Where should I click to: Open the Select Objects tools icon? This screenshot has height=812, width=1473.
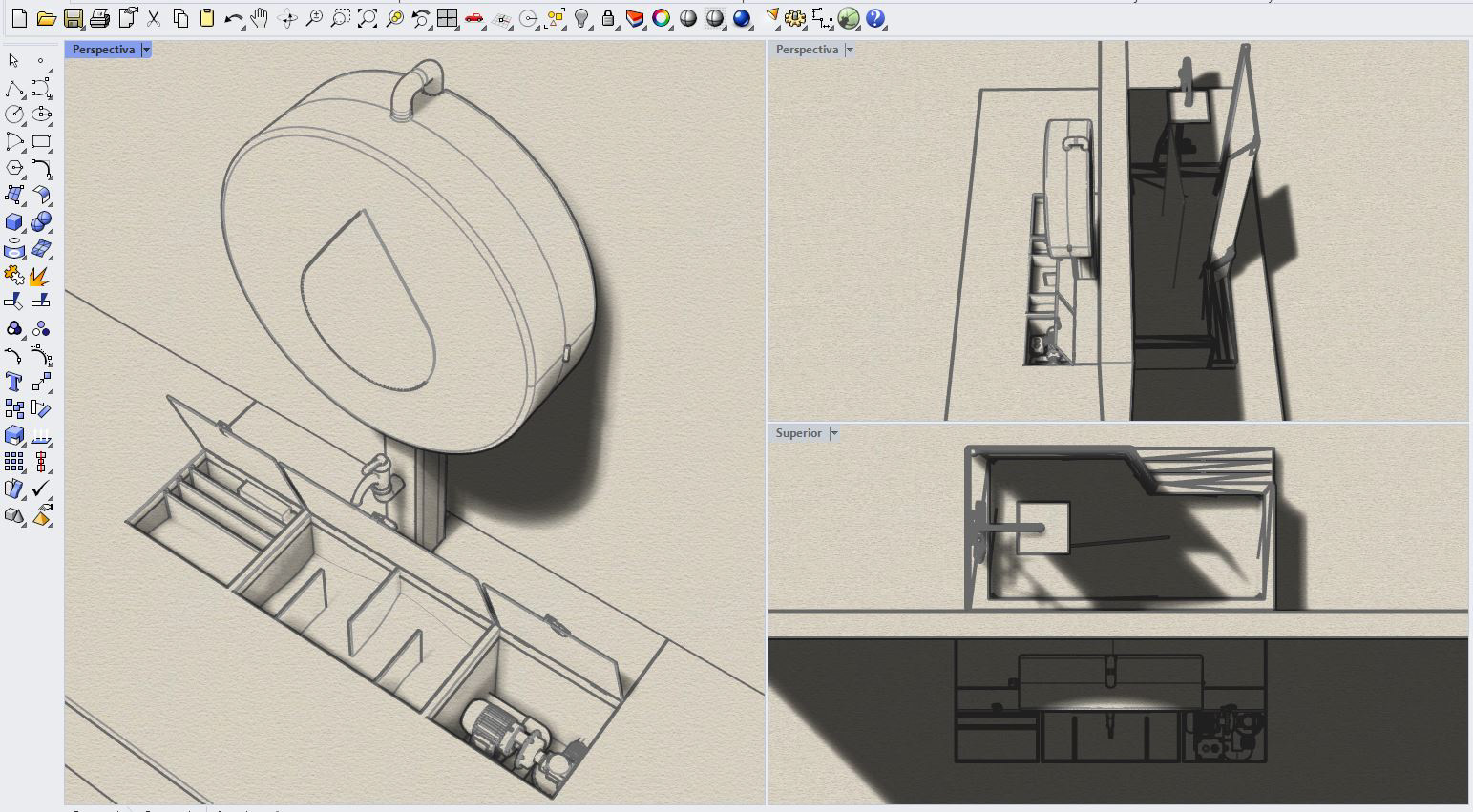[x=555, y=18]
